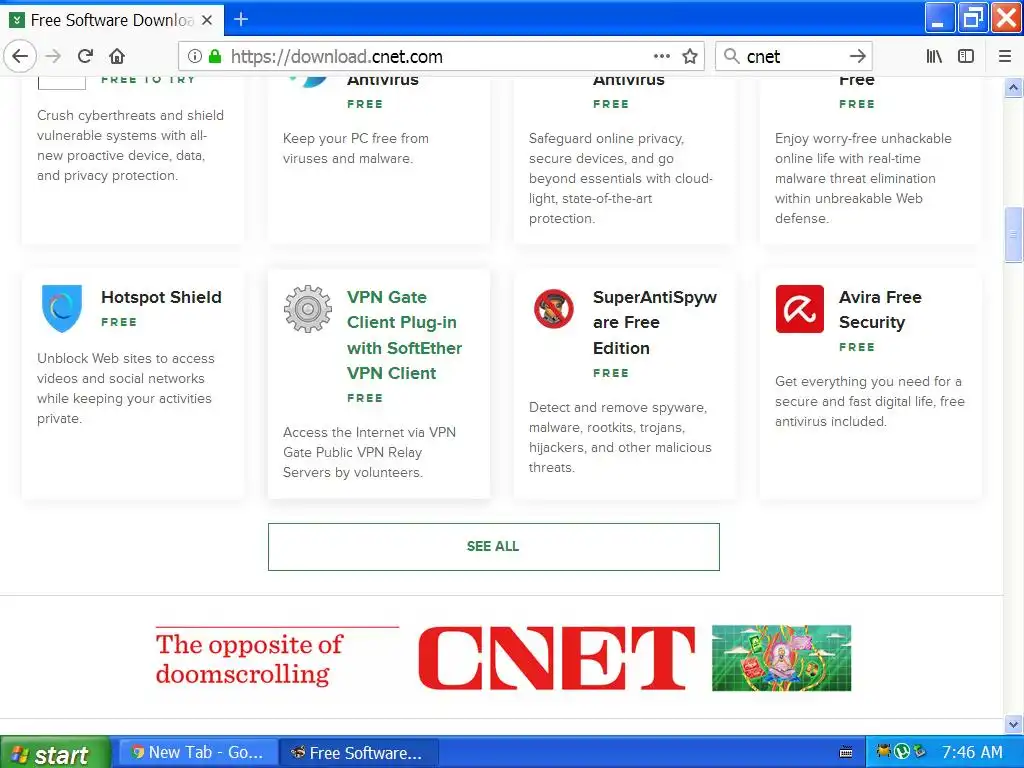Click 'Keep your PC free from viruses' text
This screenshot has height=768, width=1024.
pos(356,148)
